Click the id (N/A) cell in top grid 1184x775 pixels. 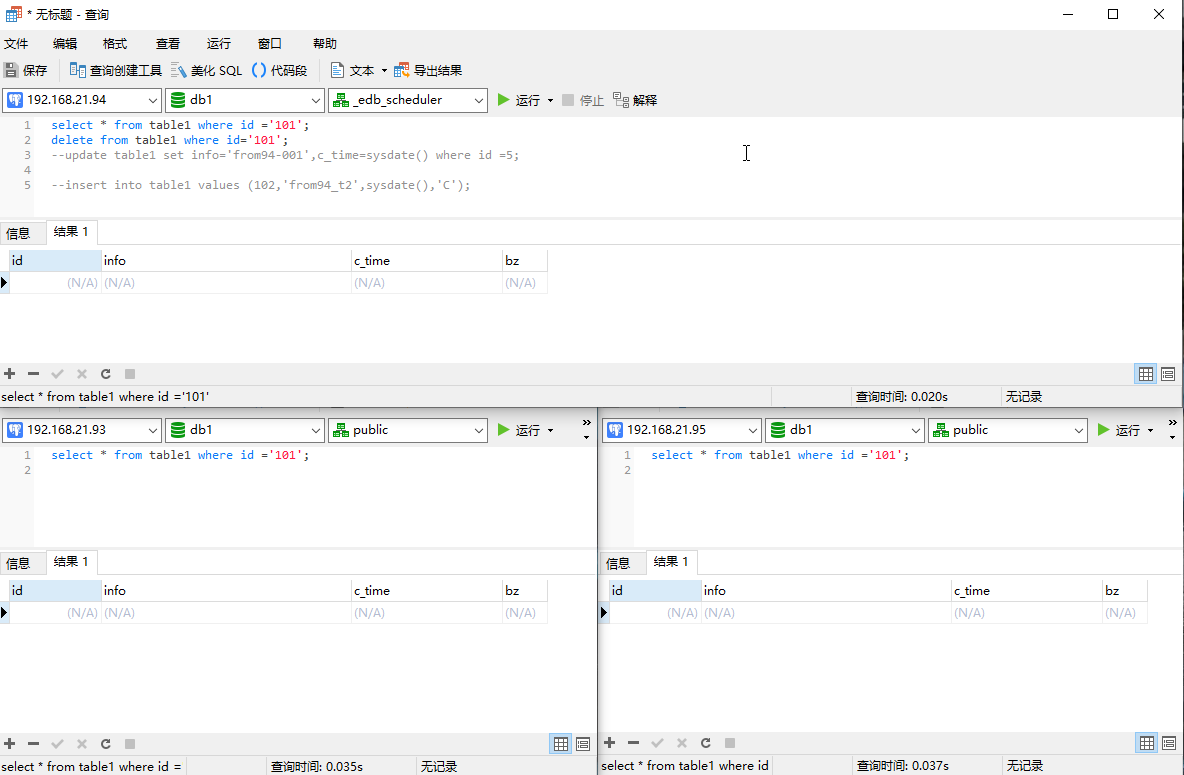55,283
